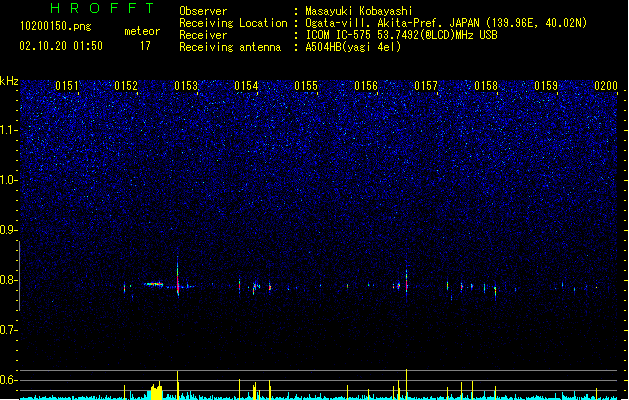Click the tall meteor echo near 0157

coord(406,281)
